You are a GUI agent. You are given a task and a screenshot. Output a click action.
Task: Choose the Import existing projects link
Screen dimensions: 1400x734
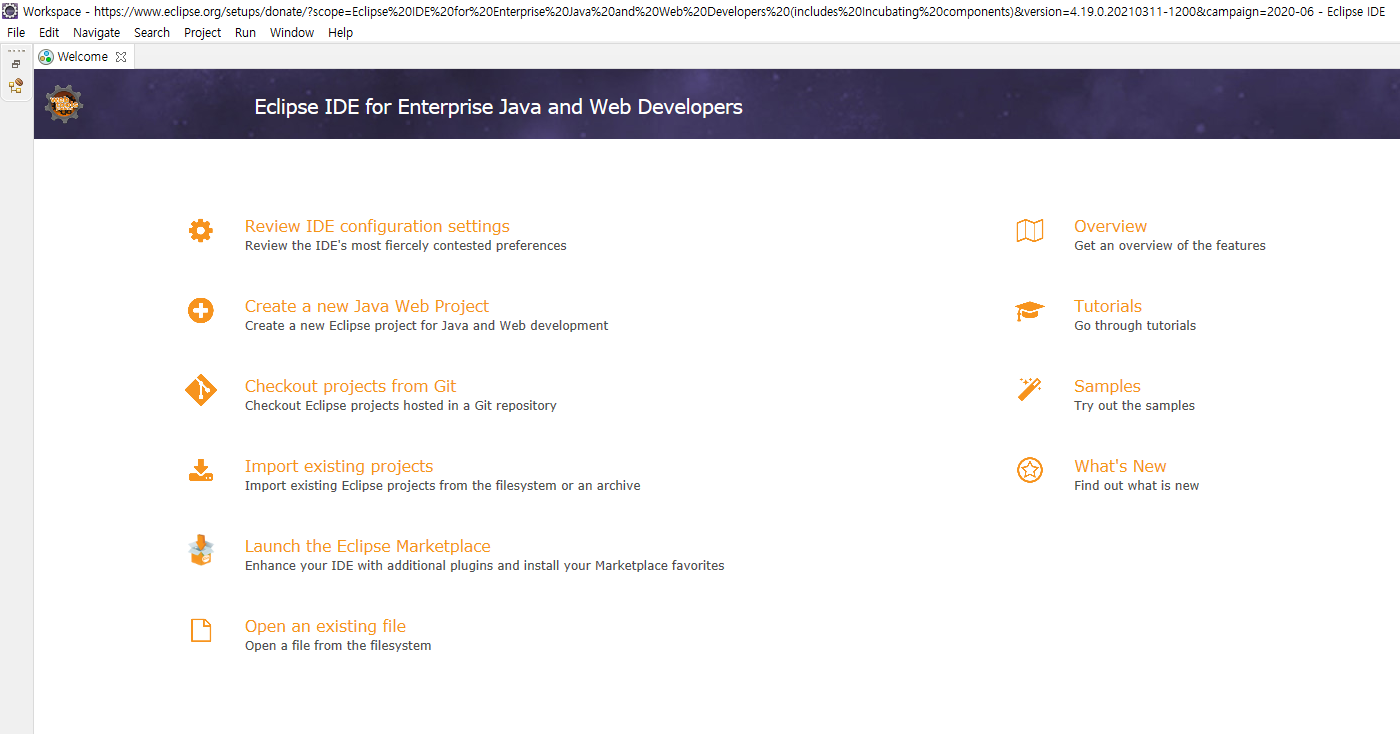[x=339, y=466]
